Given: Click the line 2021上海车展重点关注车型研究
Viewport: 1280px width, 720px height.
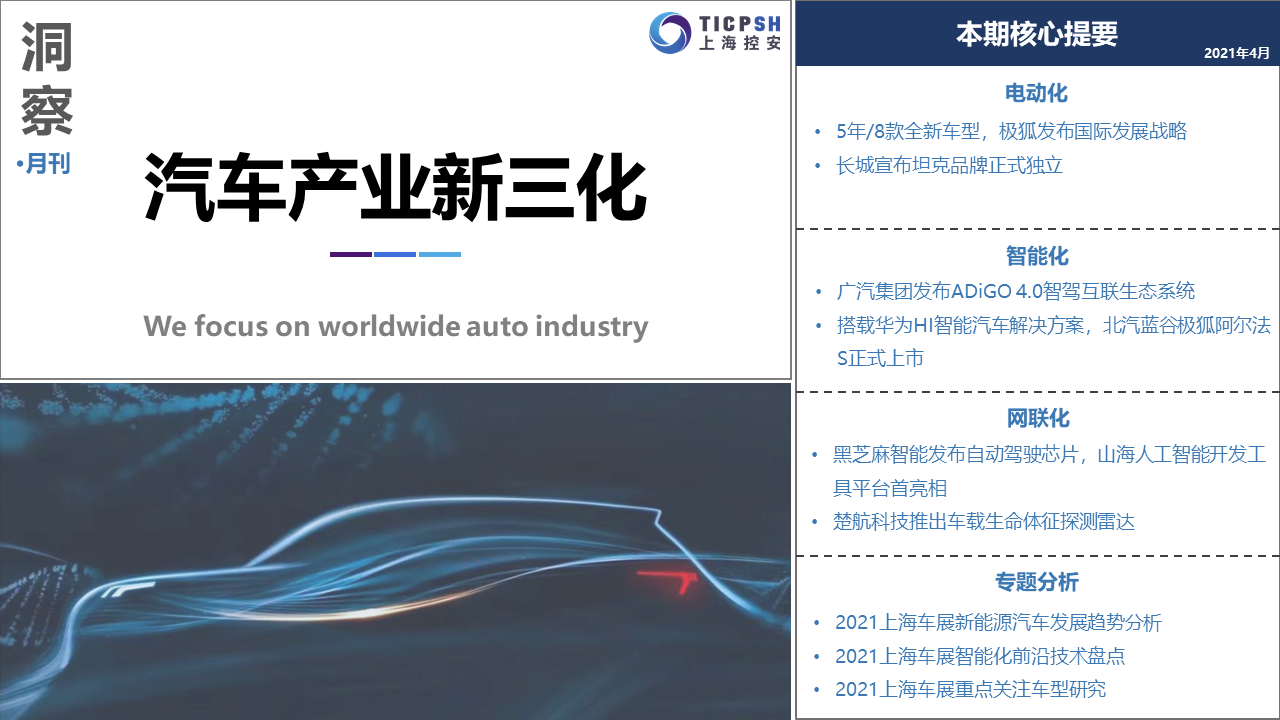Looking at the screenshot, I should coord(971,689).
